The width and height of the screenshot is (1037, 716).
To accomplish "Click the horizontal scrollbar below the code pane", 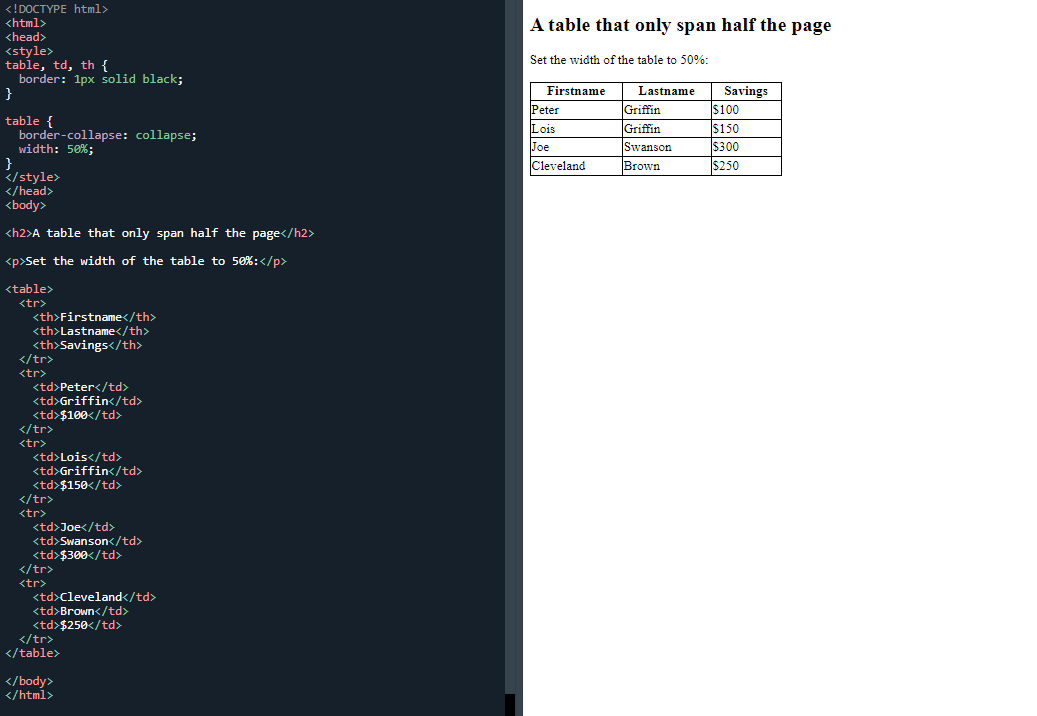I will [x=250, y=708].
